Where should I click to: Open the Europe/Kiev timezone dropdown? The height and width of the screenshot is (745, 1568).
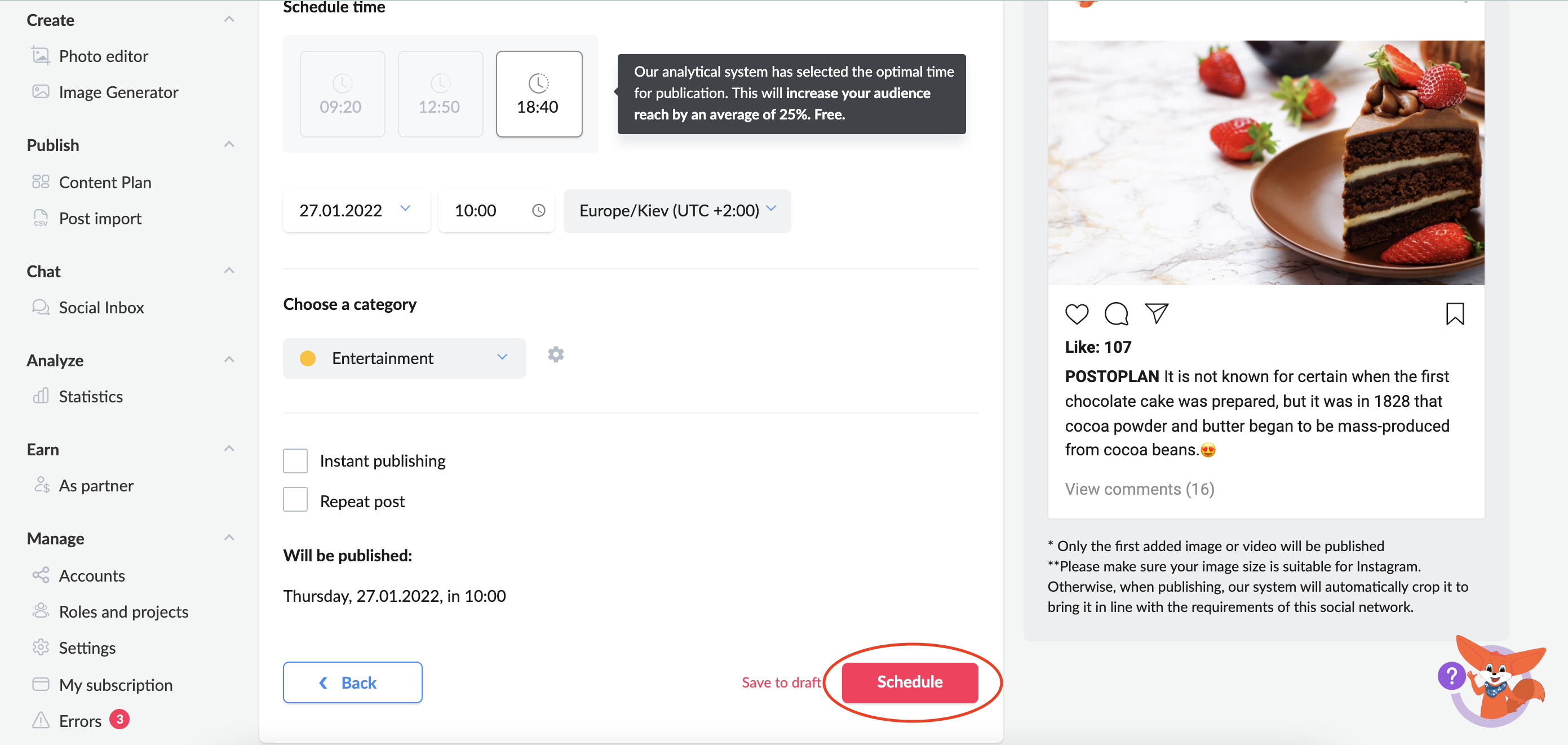677,211
